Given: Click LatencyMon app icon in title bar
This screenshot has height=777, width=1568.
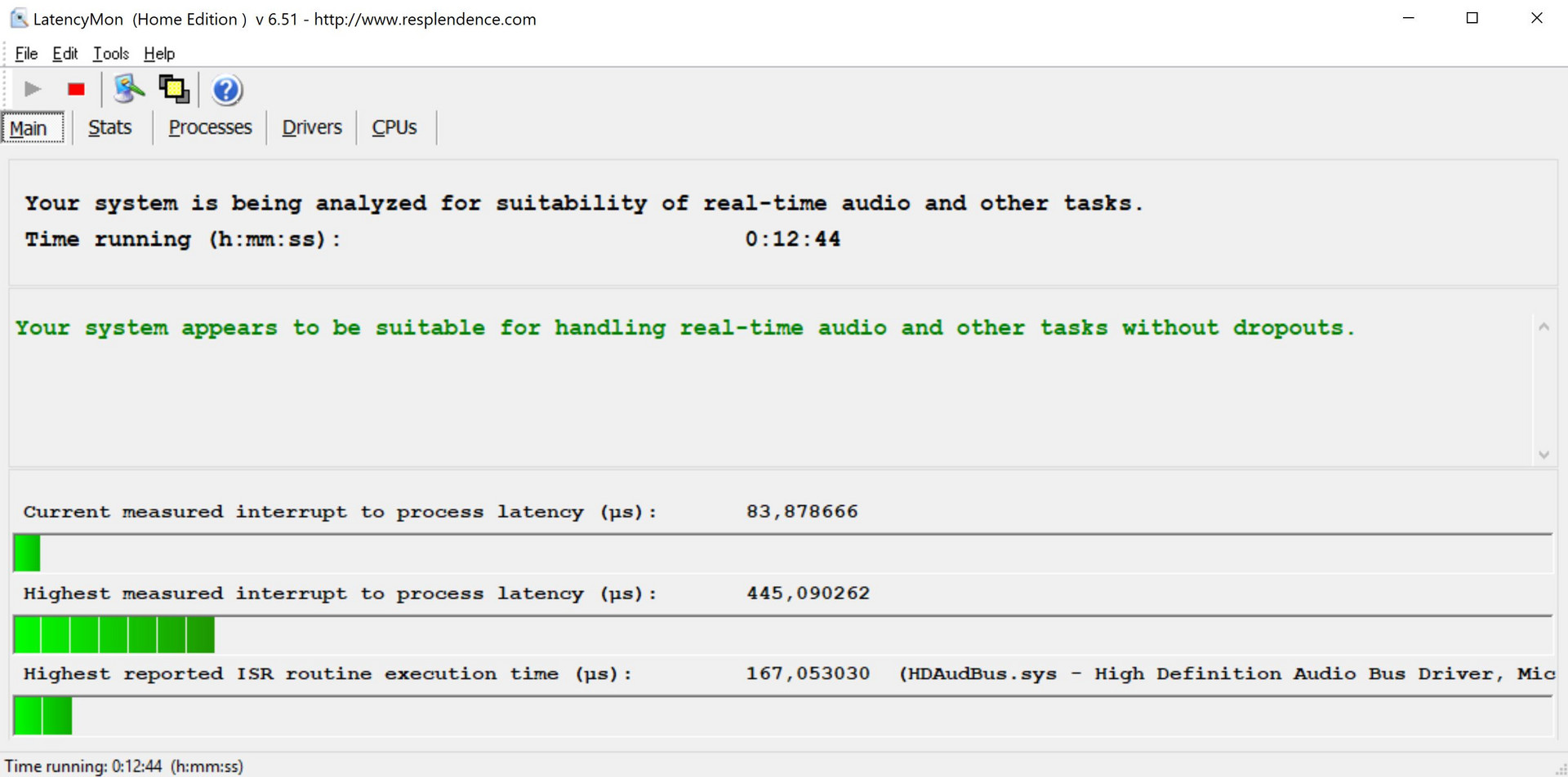Looking at the screenshot, I should click(x=19, y=18).
